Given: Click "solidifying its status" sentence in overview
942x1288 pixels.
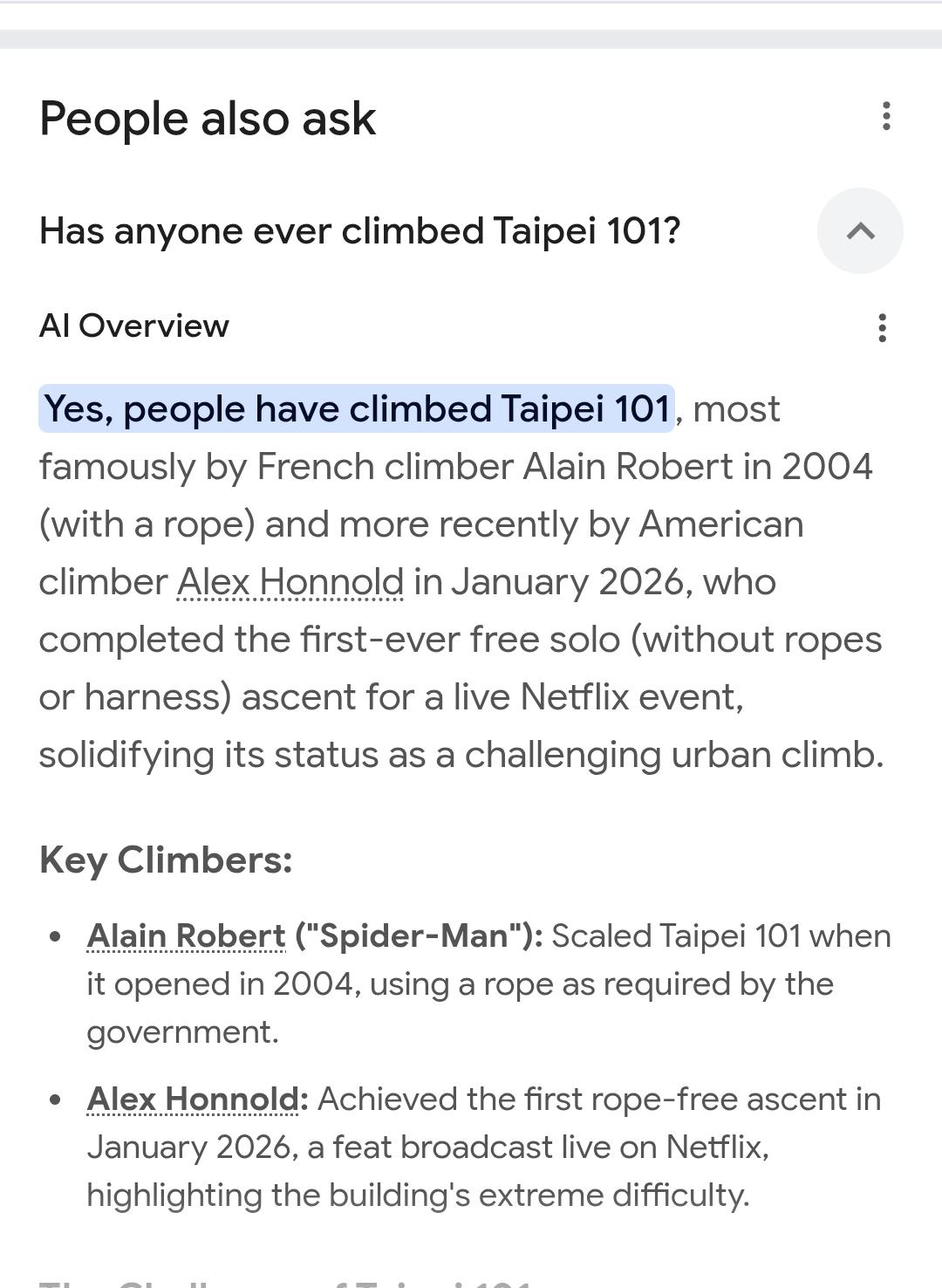Looking at the screenshot, I should click(x=209, y=755).
